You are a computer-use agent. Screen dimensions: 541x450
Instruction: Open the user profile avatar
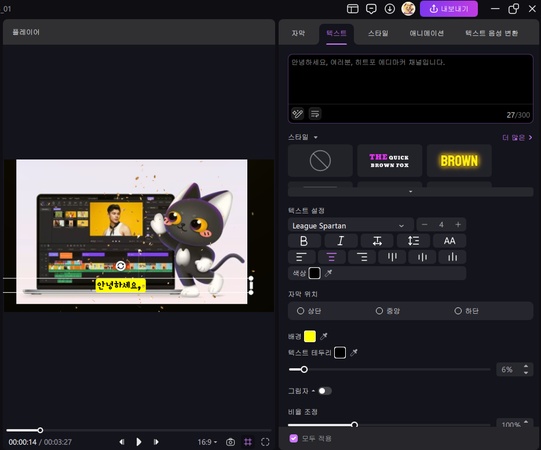(x=408, y=9)
